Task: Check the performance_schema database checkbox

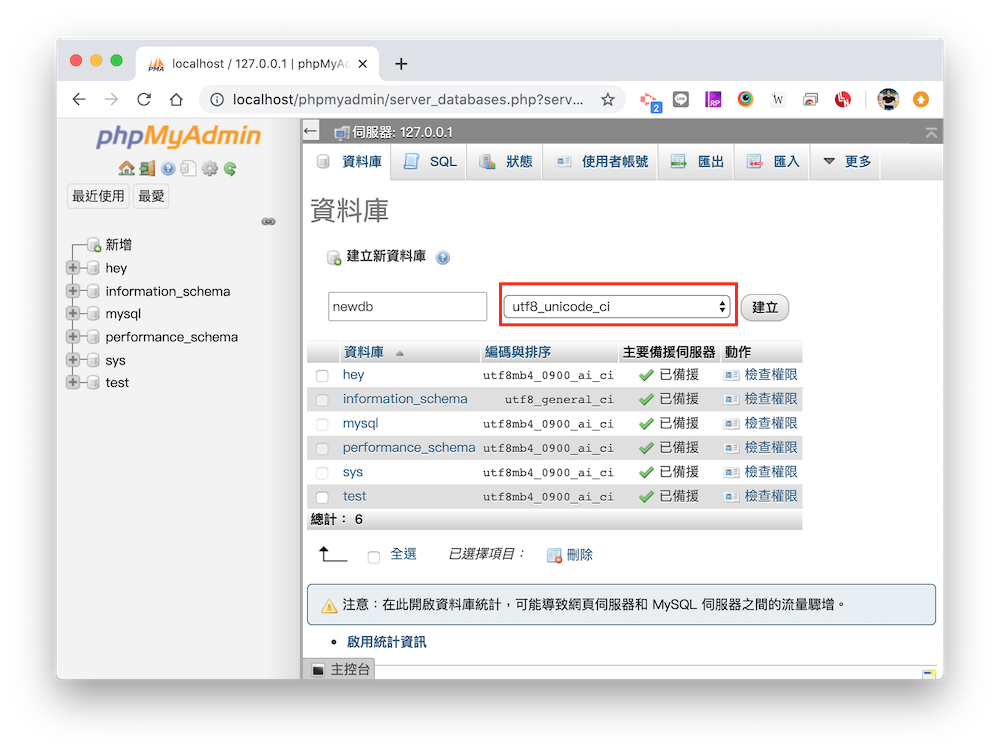Action: pyautogui.click(x=322, y=448)
